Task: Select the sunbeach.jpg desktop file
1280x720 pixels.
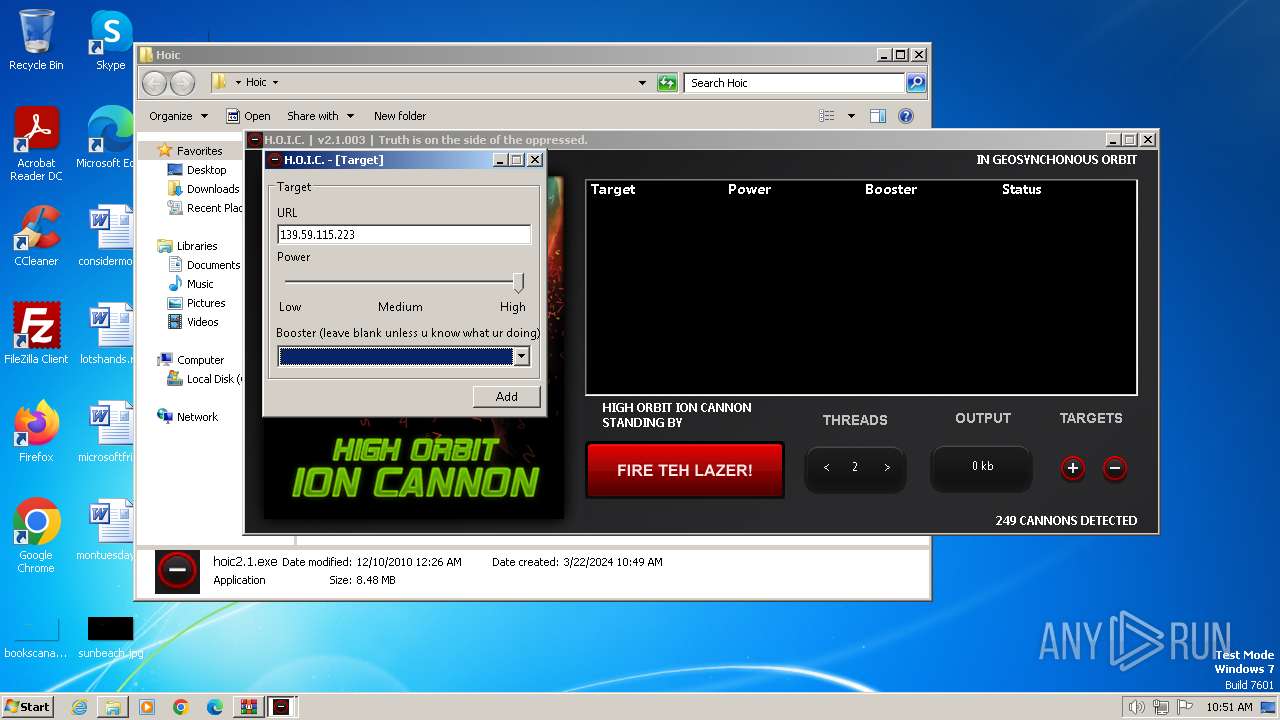Action: point(110,637)
